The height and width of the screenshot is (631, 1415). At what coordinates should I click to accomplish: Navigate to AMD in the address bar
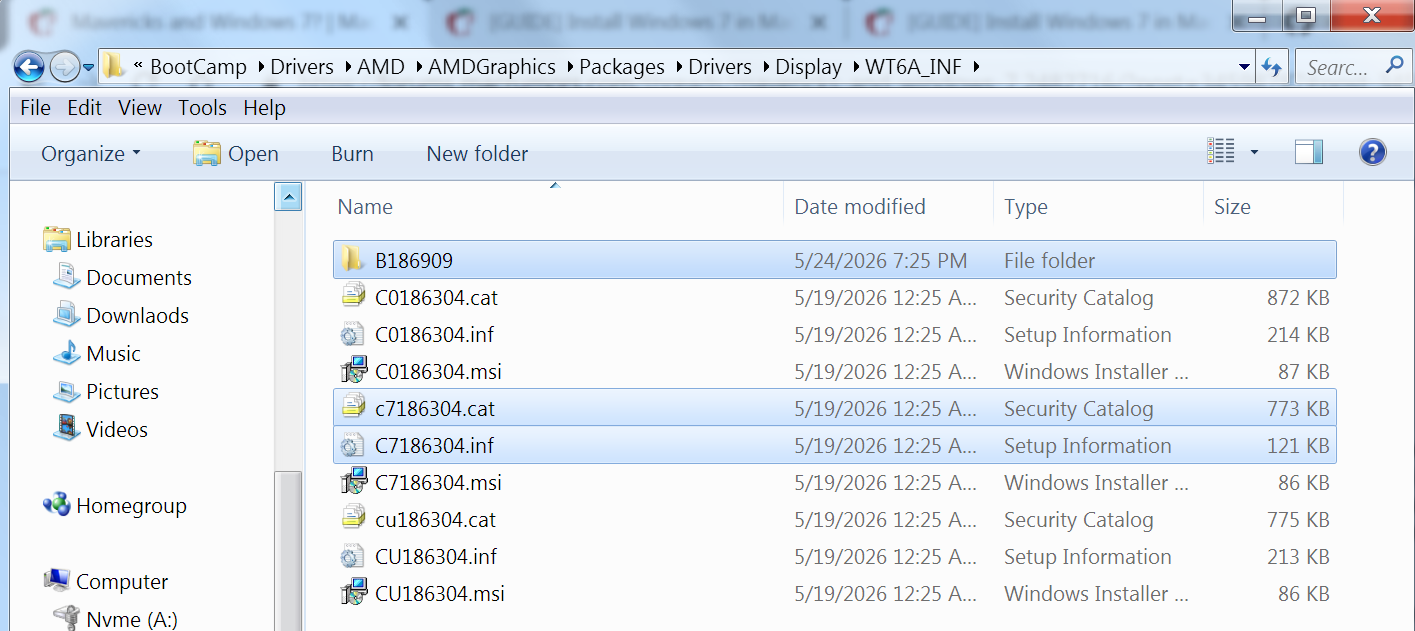pyautogui.click(x=381, y=67)
